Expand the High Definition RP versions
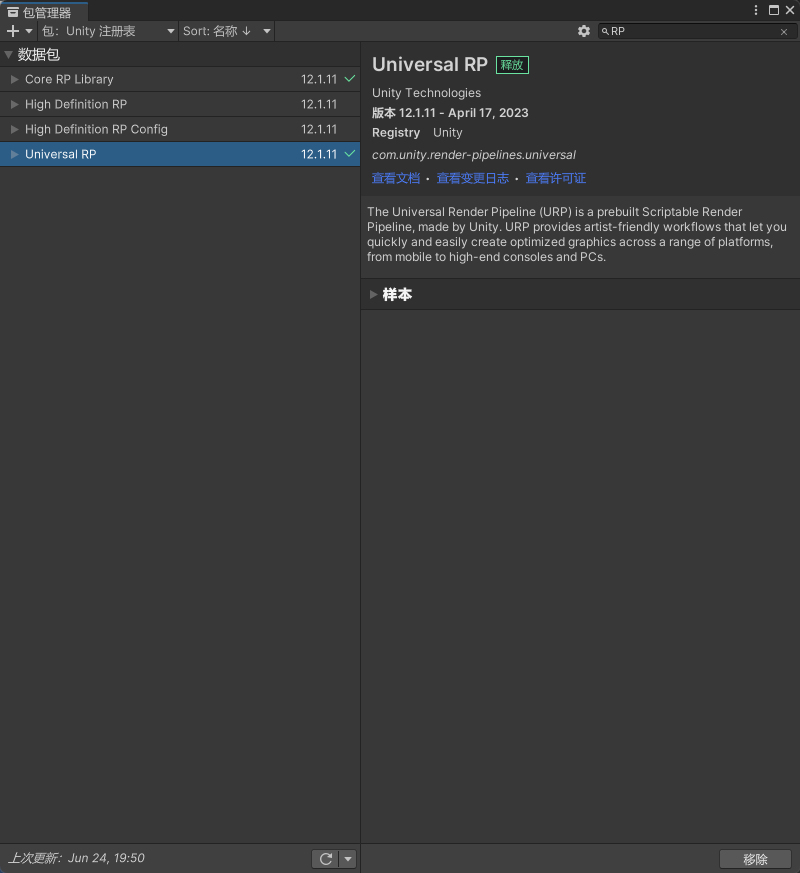This screenshot has height=873, width=800. [x=14, y=105]
